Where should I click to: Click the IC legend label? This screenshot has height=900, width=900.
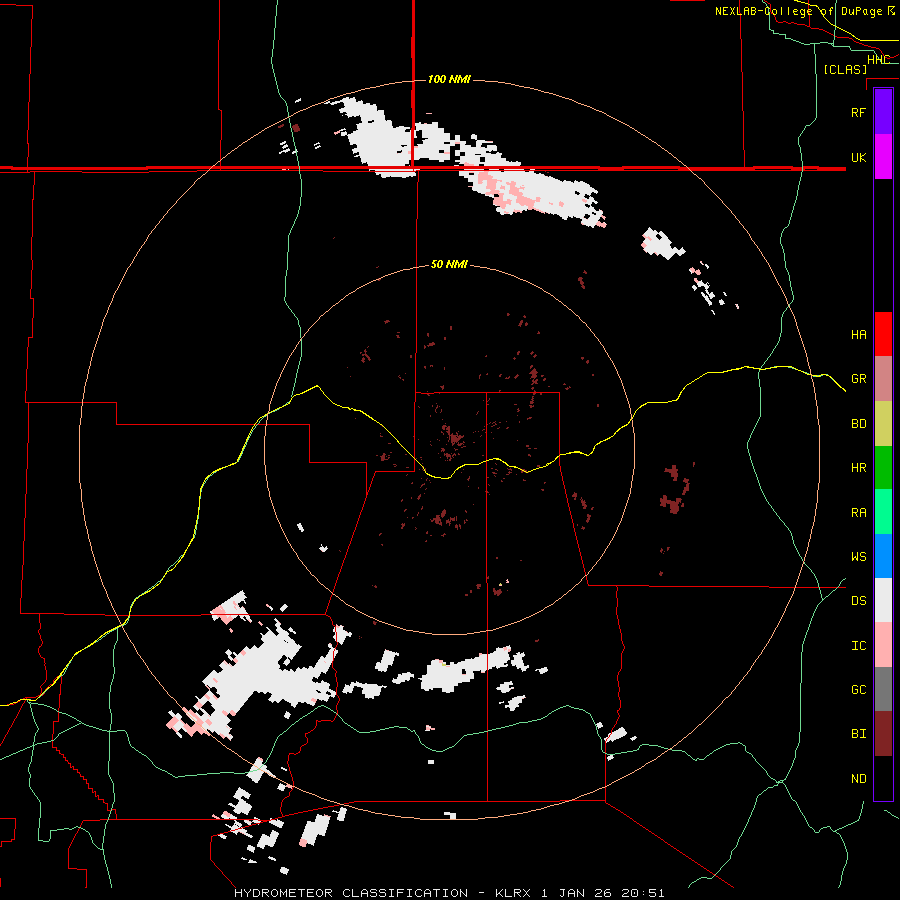coord(859,646)
